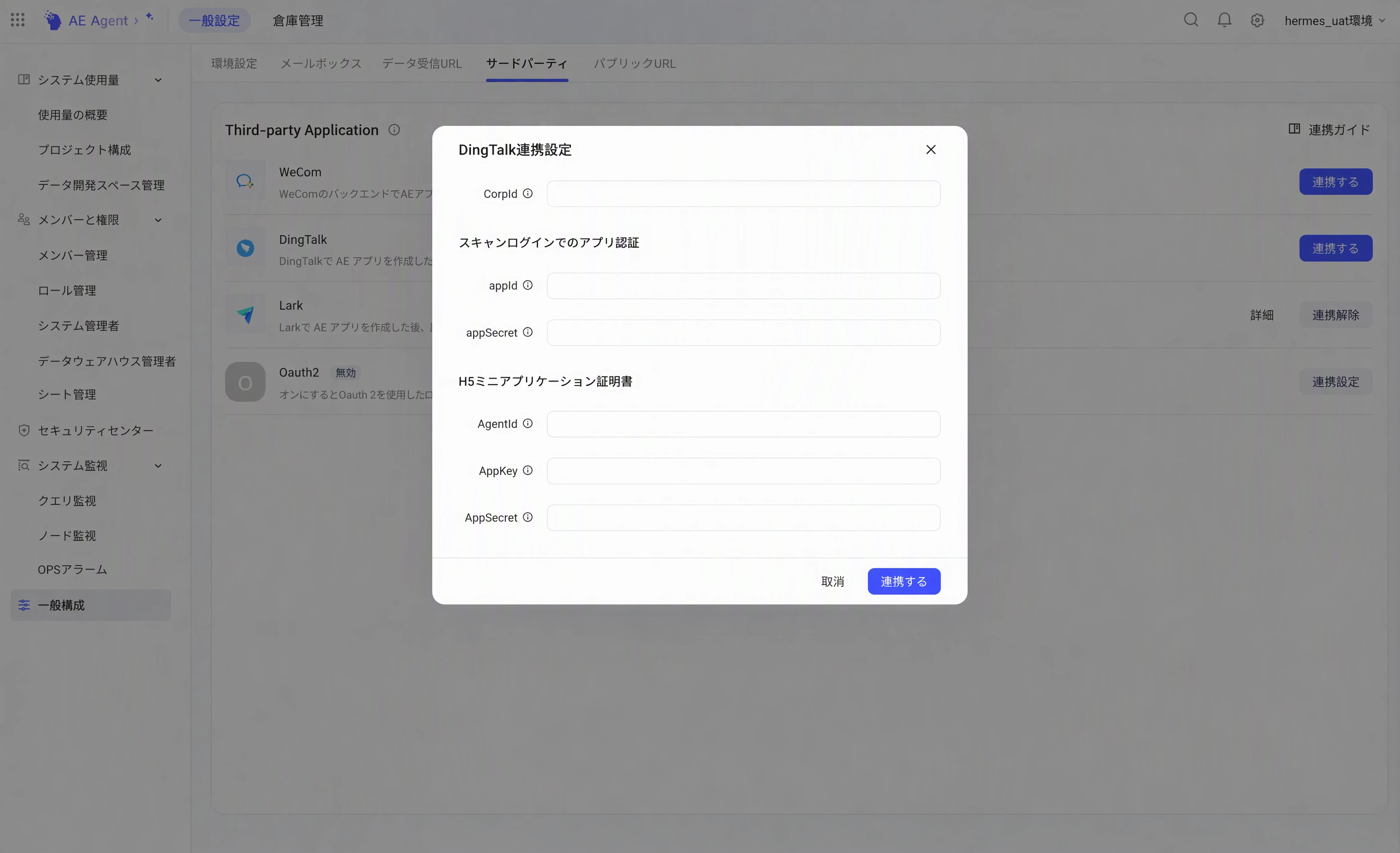Image resolution: width=1400 pixels, height=853 pixels.
Task: Open 連携設定 for Oauth2
Action: click(1336, 381)
